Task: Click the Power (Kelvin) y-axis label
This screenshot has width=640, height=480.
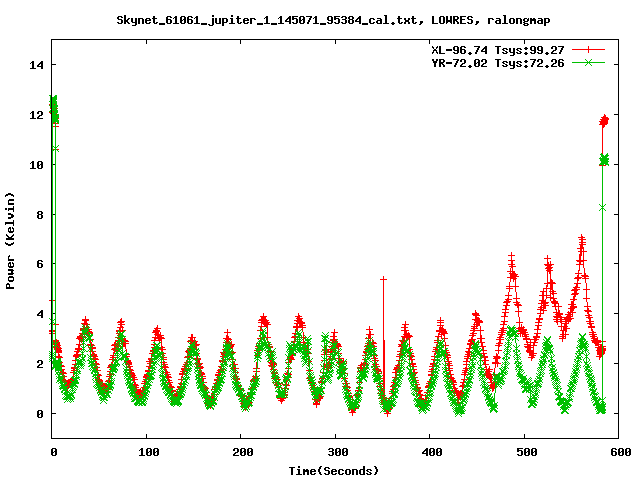Action: (x=10, y=239)
